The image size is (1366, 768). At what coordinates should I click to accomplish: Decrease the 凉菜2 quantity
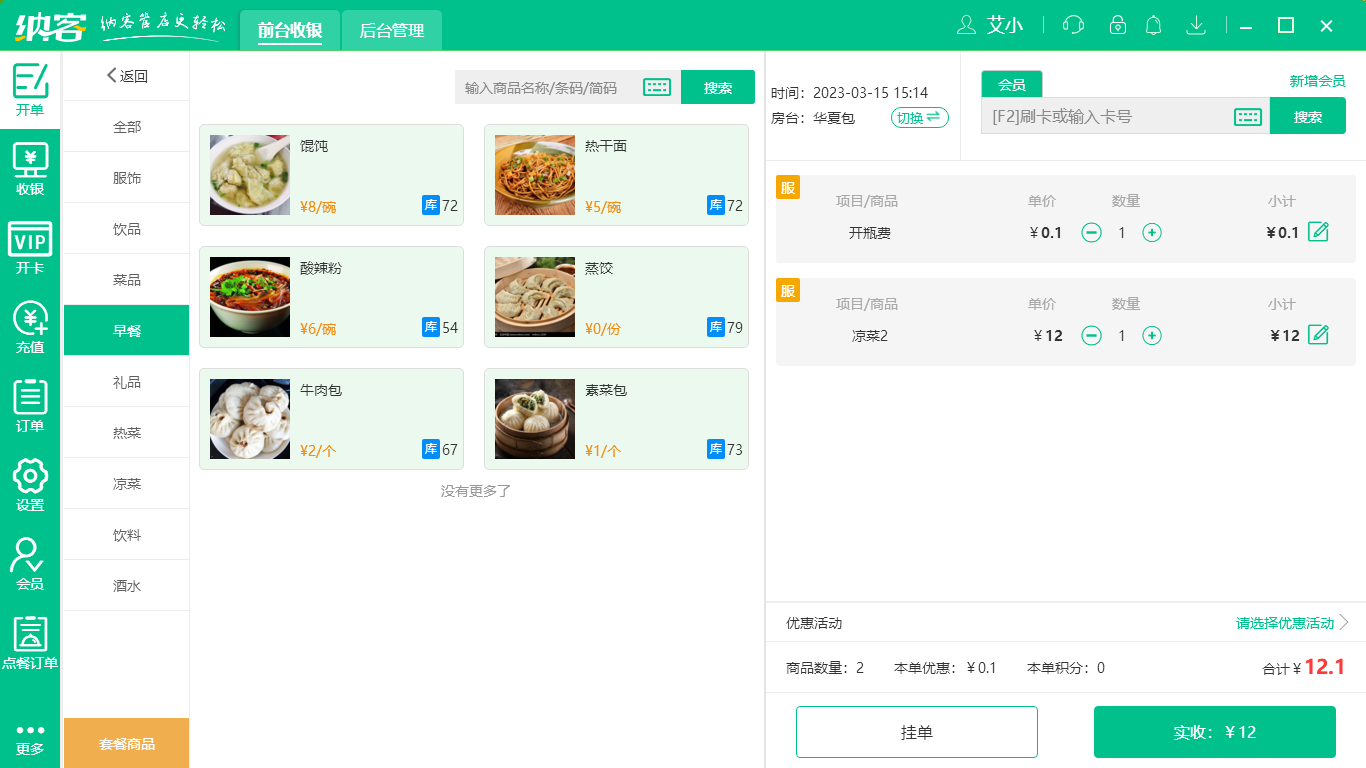coord(1090,335)
